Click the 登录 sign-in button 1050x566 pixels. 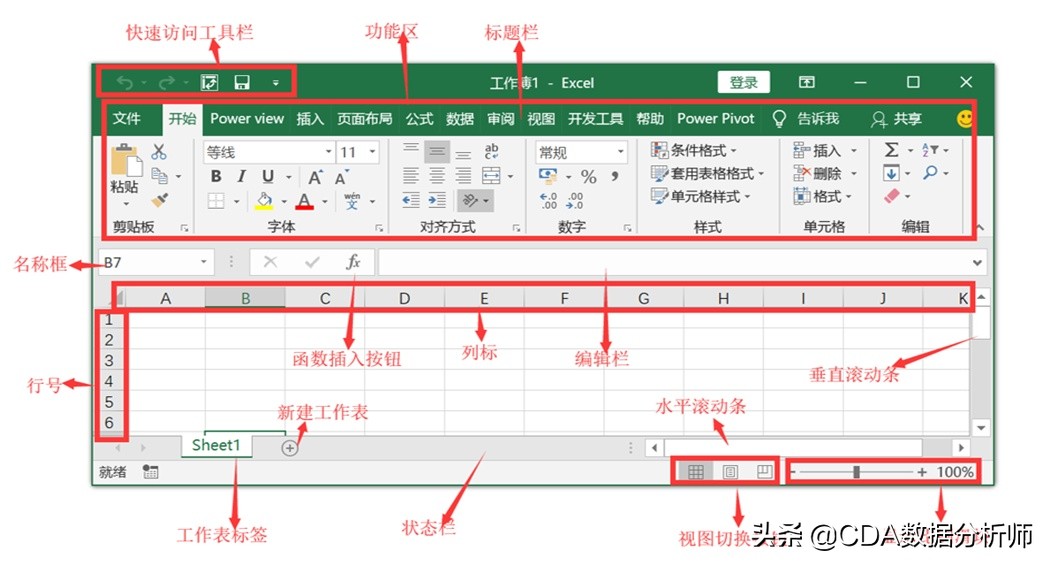tap(743, 82)
